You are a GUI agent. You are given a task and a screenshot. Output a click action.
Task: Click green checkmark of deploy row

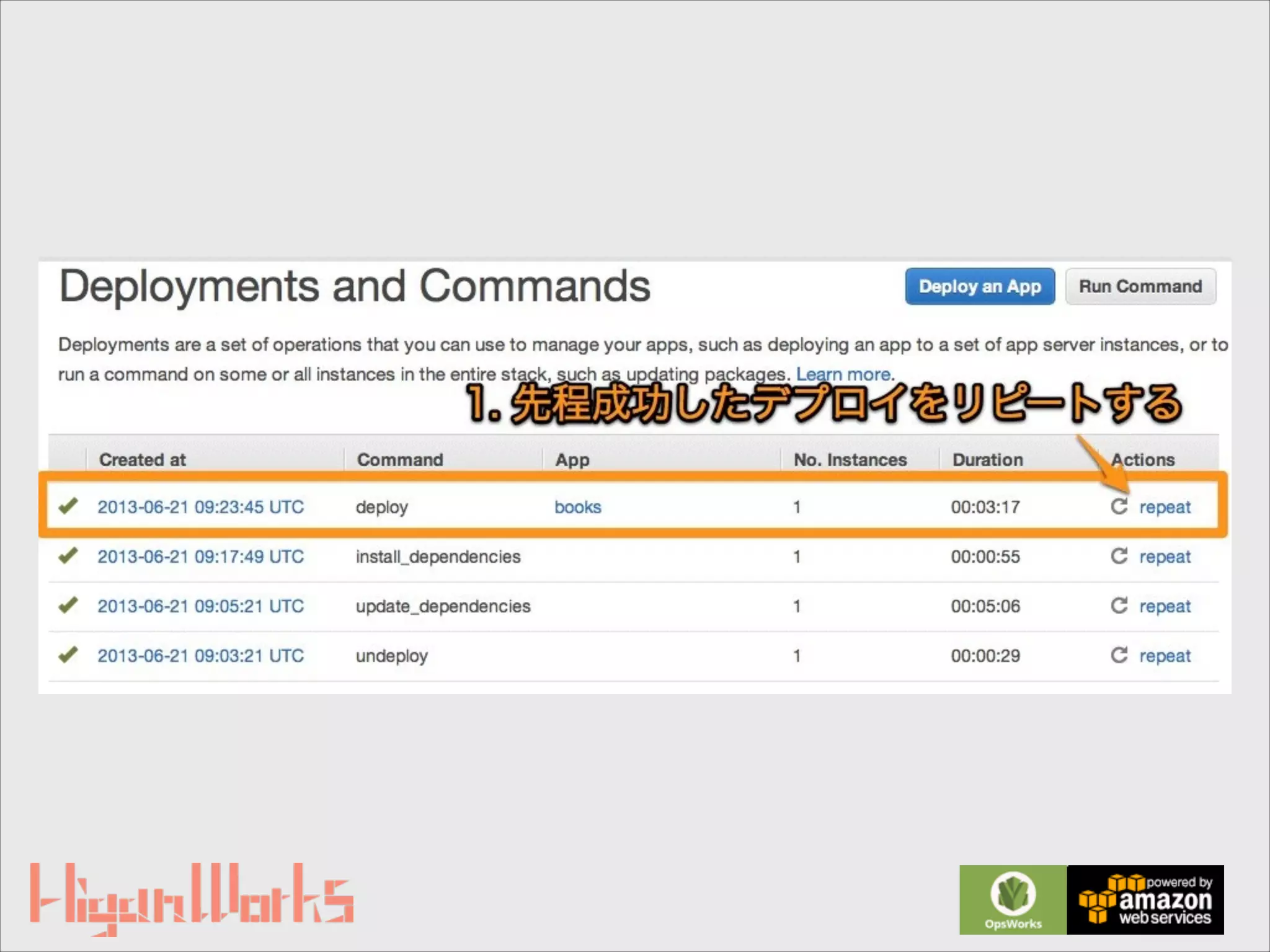(x=68, y=506)
